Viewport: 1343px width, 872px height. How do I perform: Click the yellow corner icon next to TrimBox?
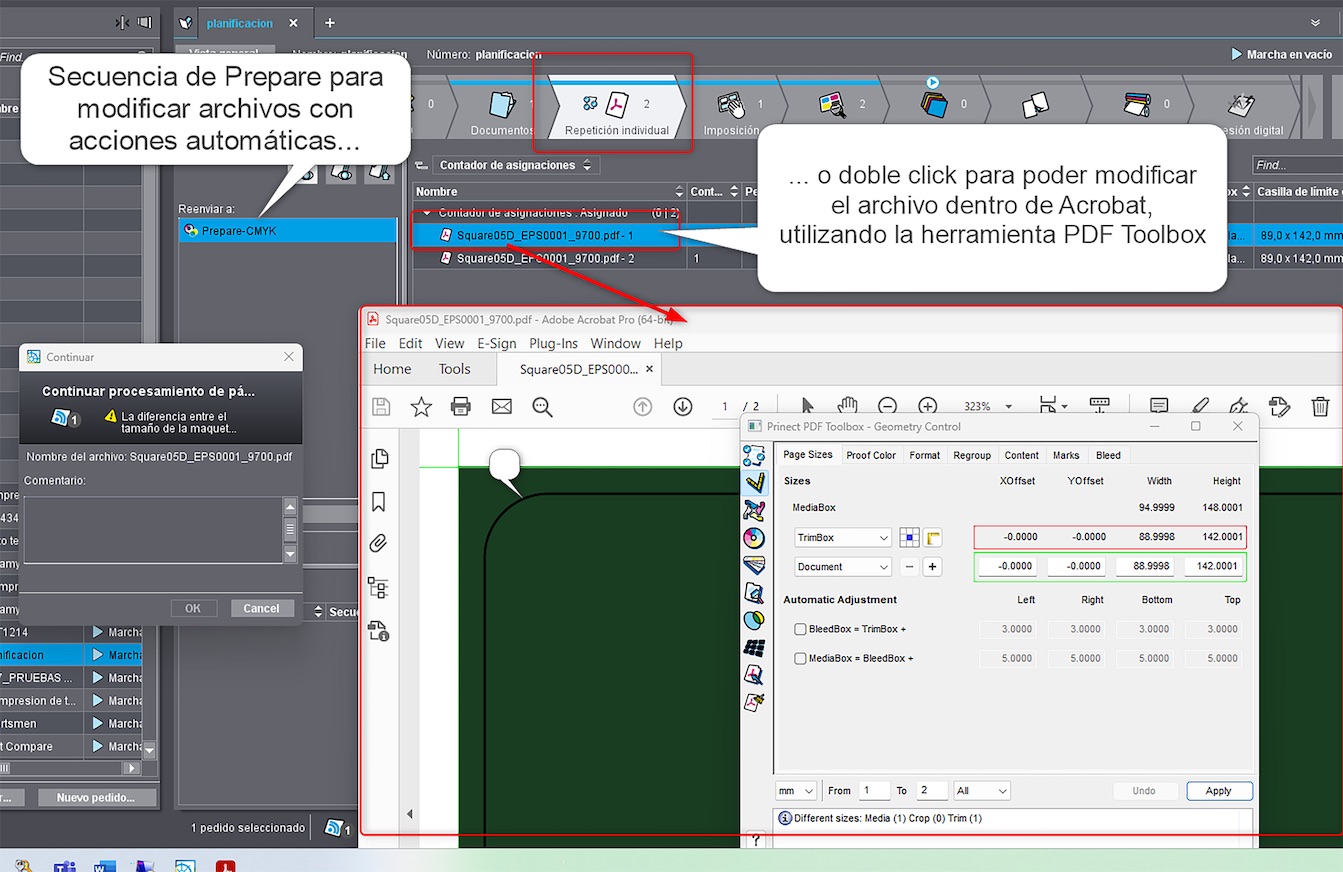click(933, 538)
